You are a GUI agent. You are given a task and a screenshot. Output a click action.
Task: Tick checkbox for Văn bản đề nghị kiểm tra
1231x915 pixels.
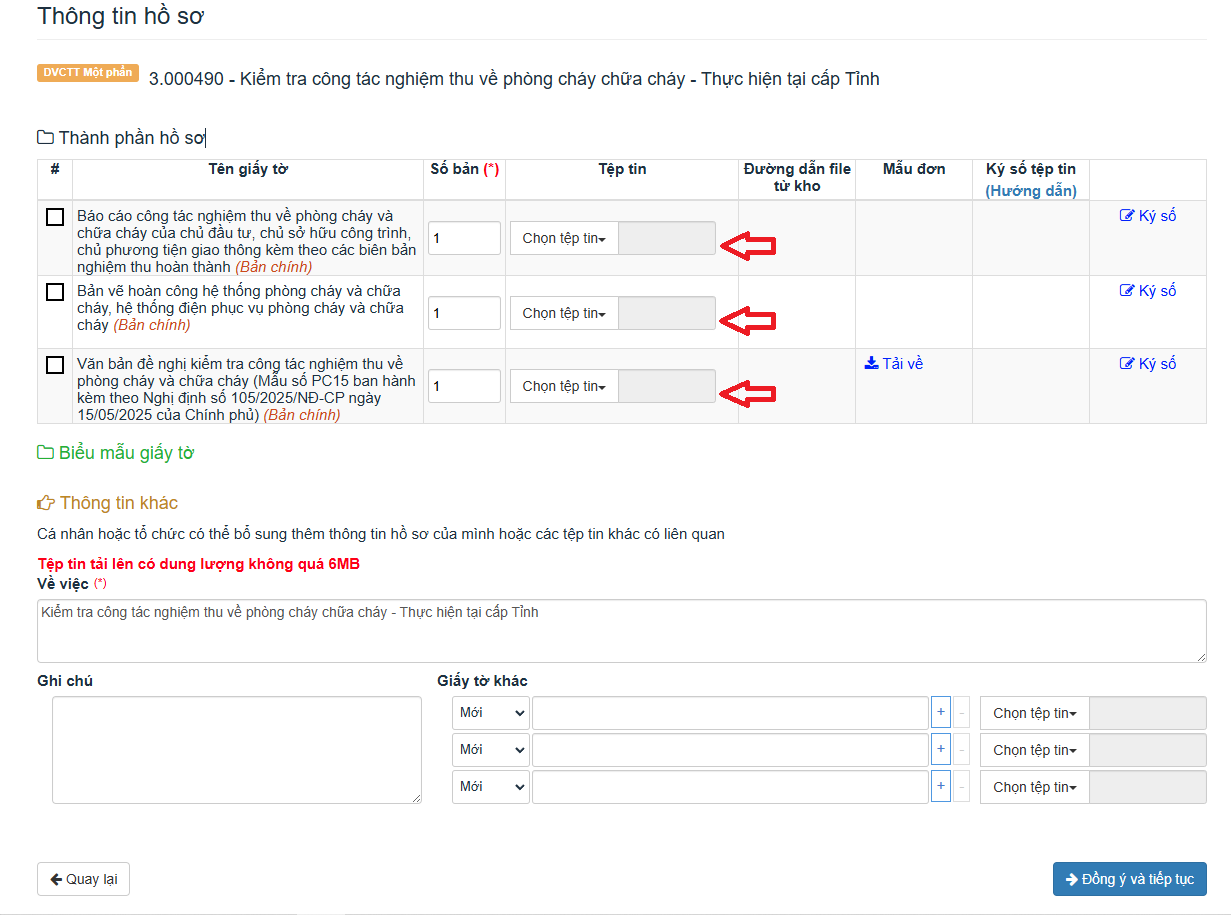point(55,365)
